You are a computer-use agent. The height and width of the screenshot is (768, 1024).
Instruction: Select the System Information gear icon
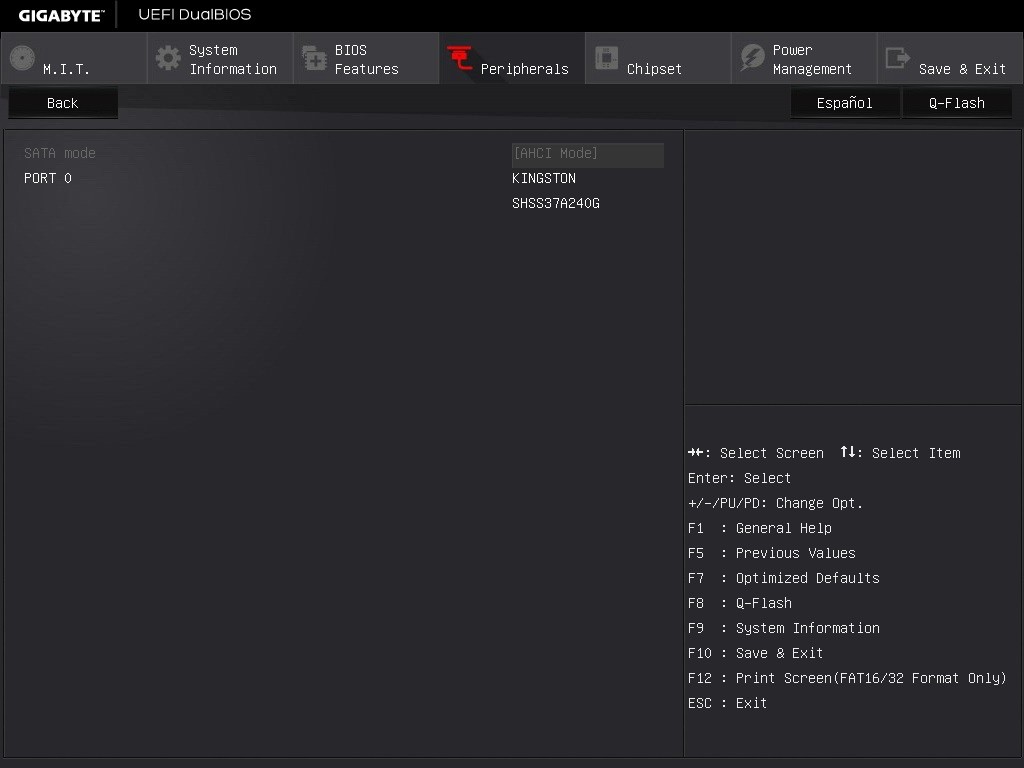point(166,58)
